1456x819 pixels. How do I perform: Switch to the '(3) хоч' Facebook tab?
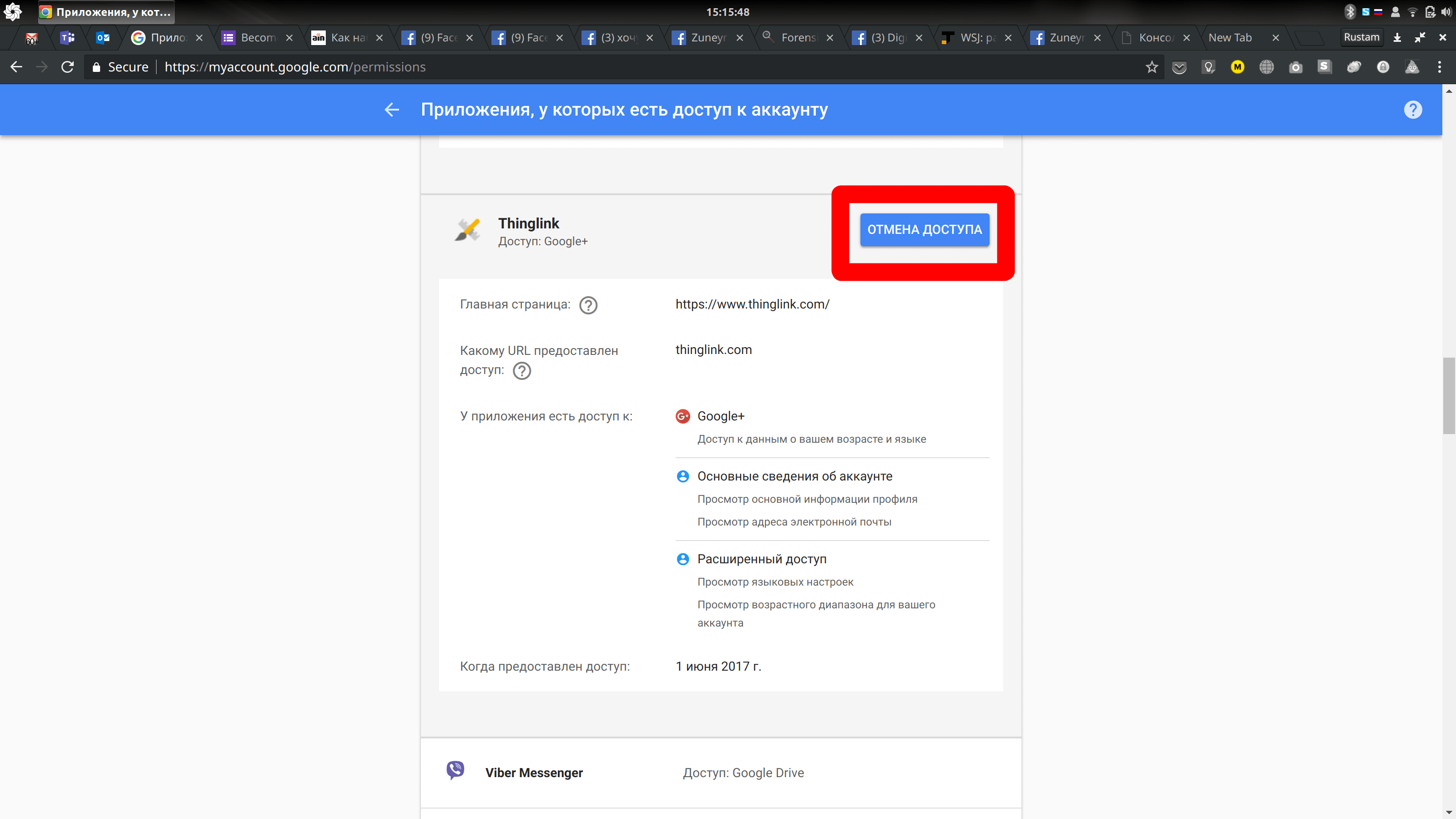point(617,38)
